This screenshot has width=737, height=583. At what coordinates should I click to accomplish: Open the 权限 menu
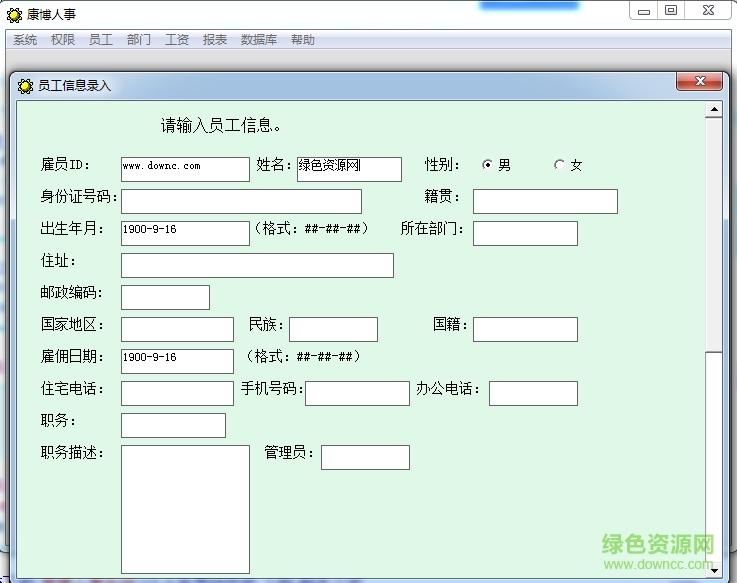point(63,40)
